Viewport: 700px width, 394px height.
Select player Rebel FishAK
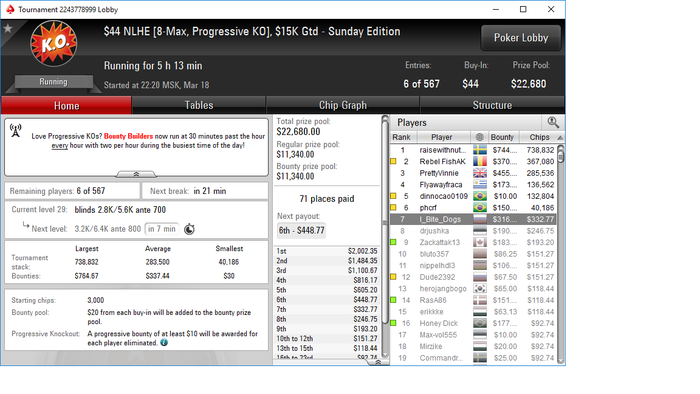[473, 162]
